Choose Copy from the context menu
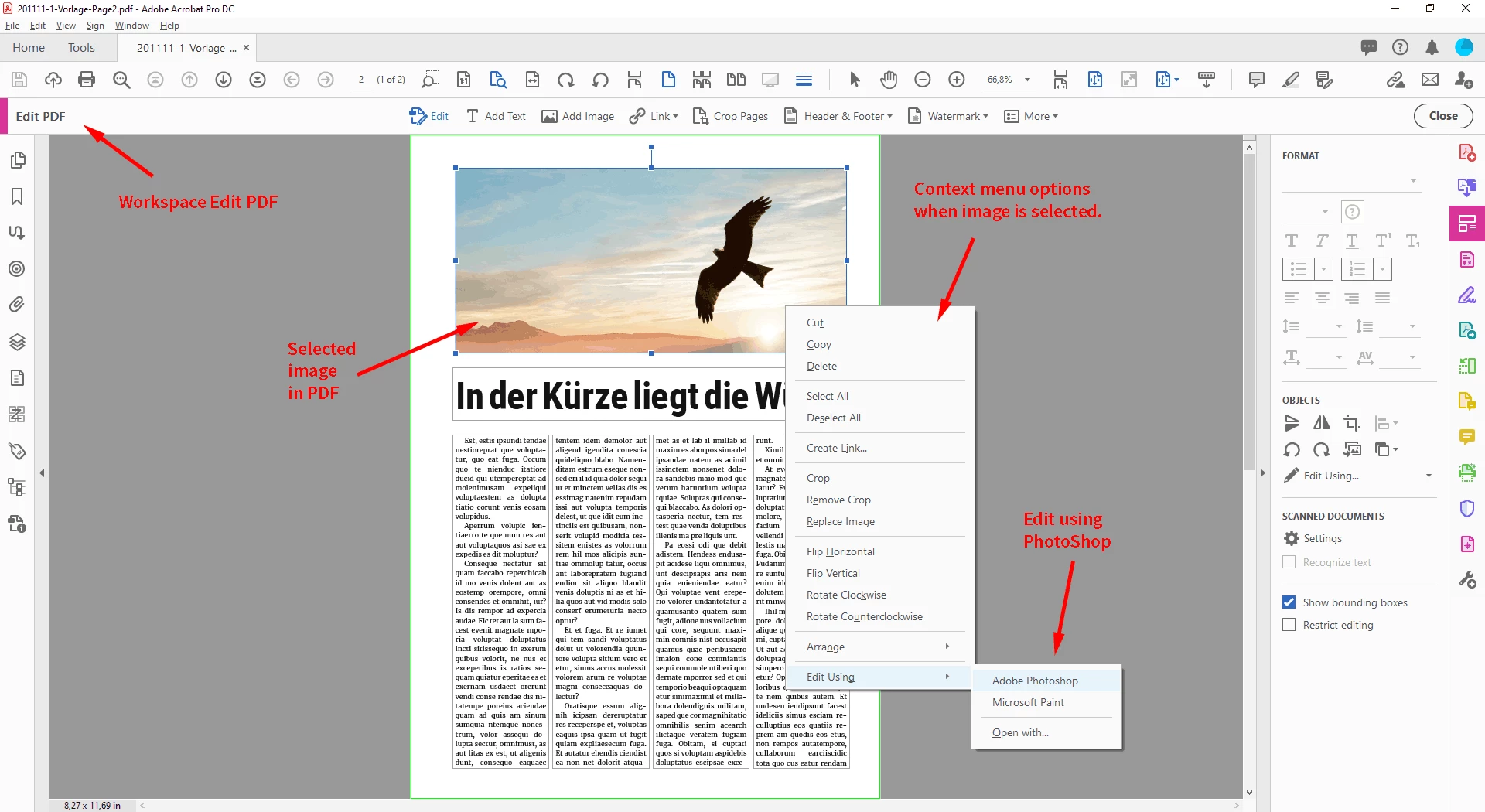Viewport: 1485px width, 812px height. (x=819, y=345)
